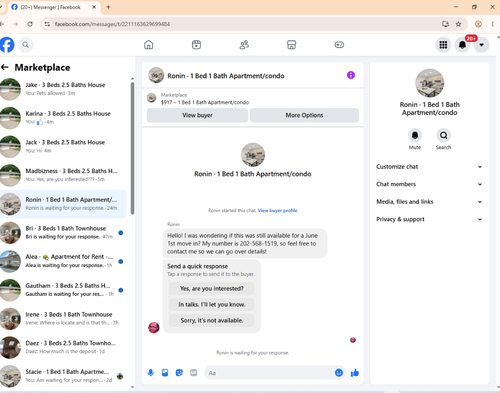Screen dimensions: 500x393
Task: Send quick reply 'In talks. I'll let you know.'
Action: (212, 304)
